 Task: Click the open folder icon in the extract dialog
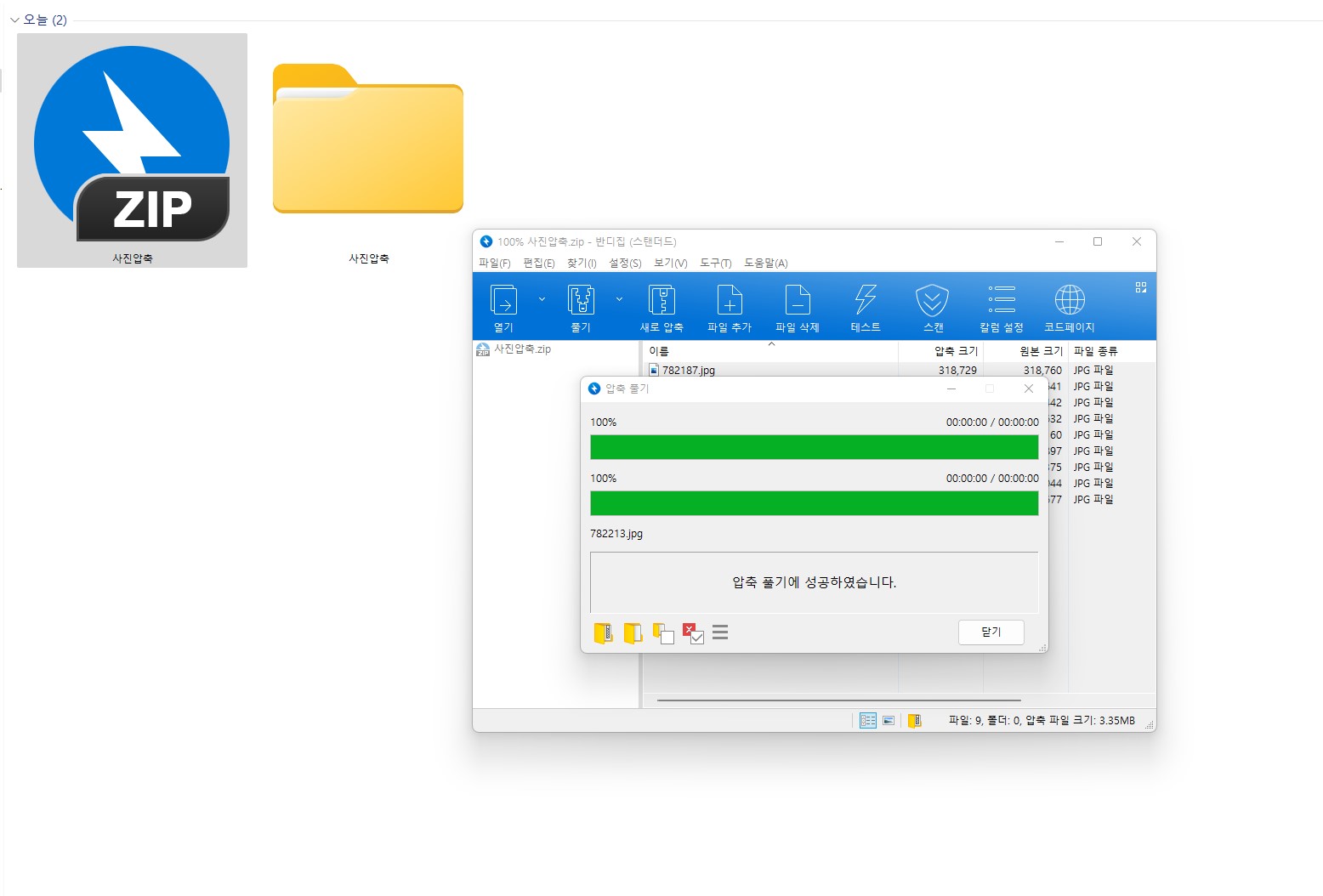633,632
